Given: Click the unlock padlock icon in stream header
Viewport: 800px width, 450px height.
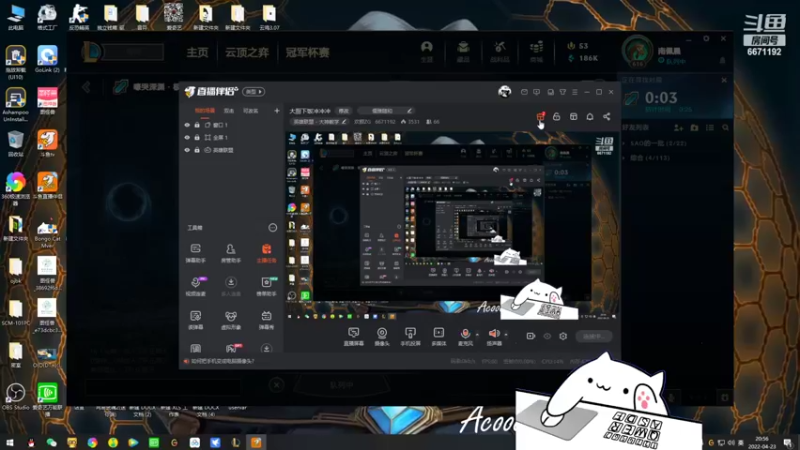Looking at the screenshot, I should [557, 117].
